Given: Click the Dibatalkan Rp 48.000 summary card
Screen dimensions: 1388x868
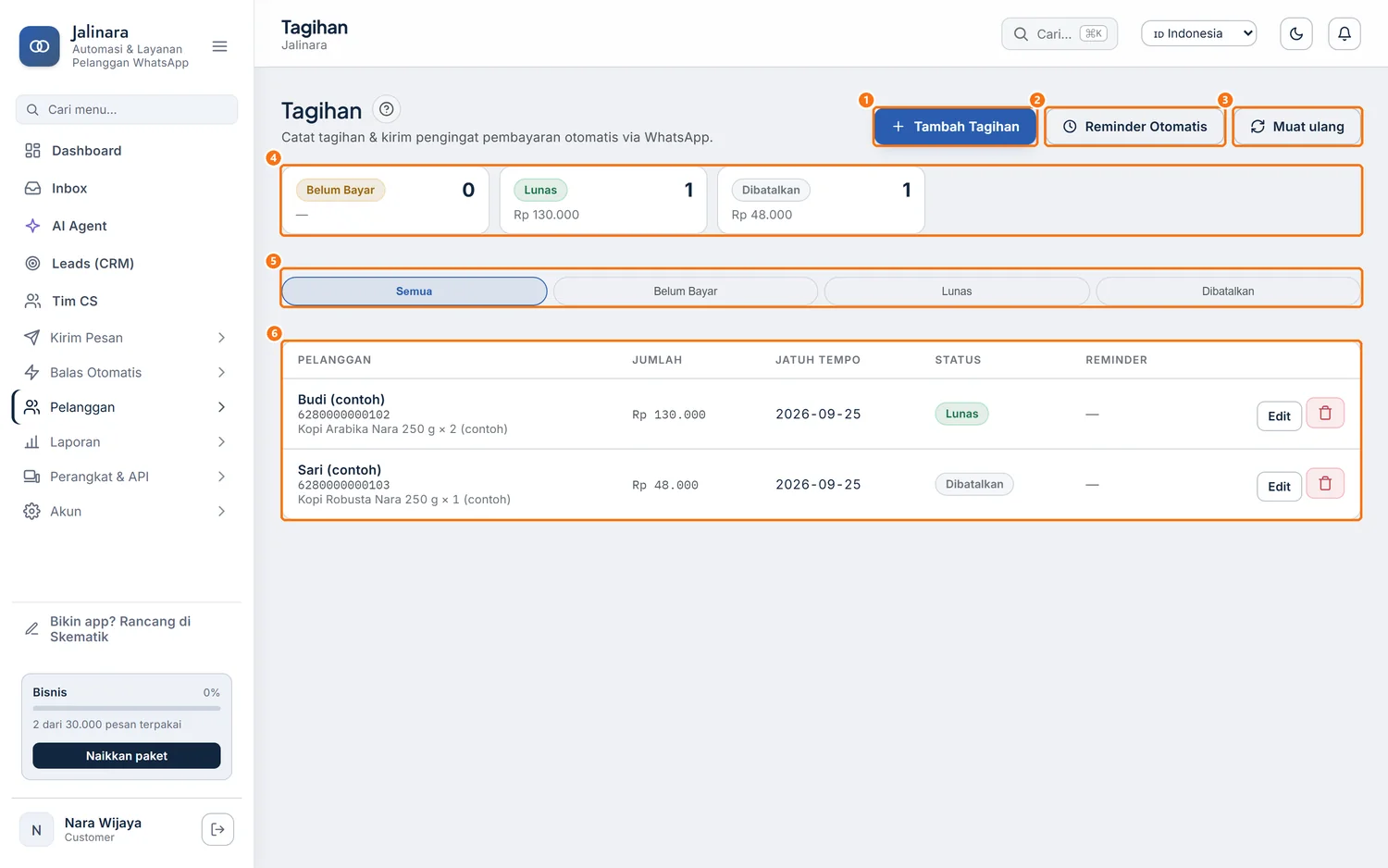Looking at the screenshot, I should (x=821, y=201).
